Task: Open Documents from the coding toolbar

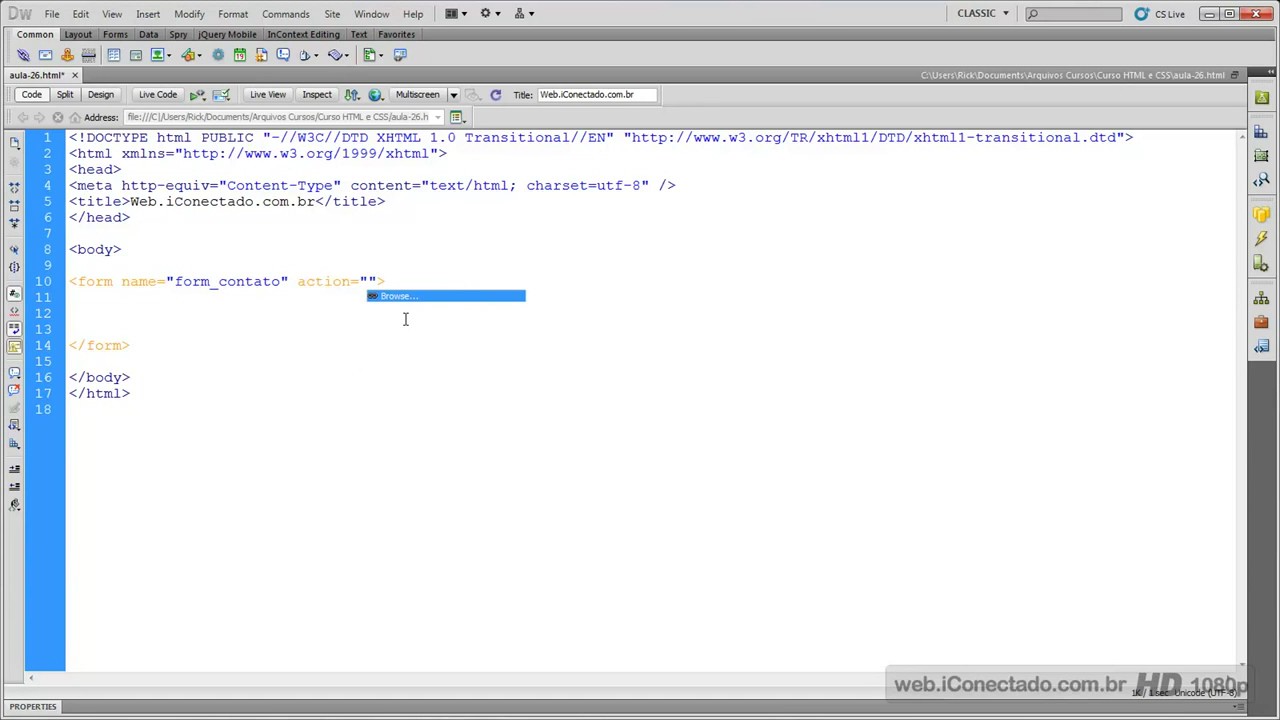Action: (x=14, y=144)
